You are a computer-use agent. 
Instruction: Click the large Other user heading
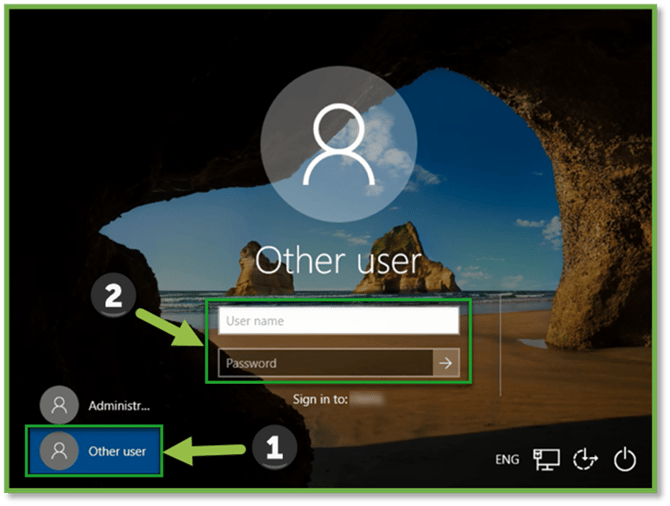338,260
